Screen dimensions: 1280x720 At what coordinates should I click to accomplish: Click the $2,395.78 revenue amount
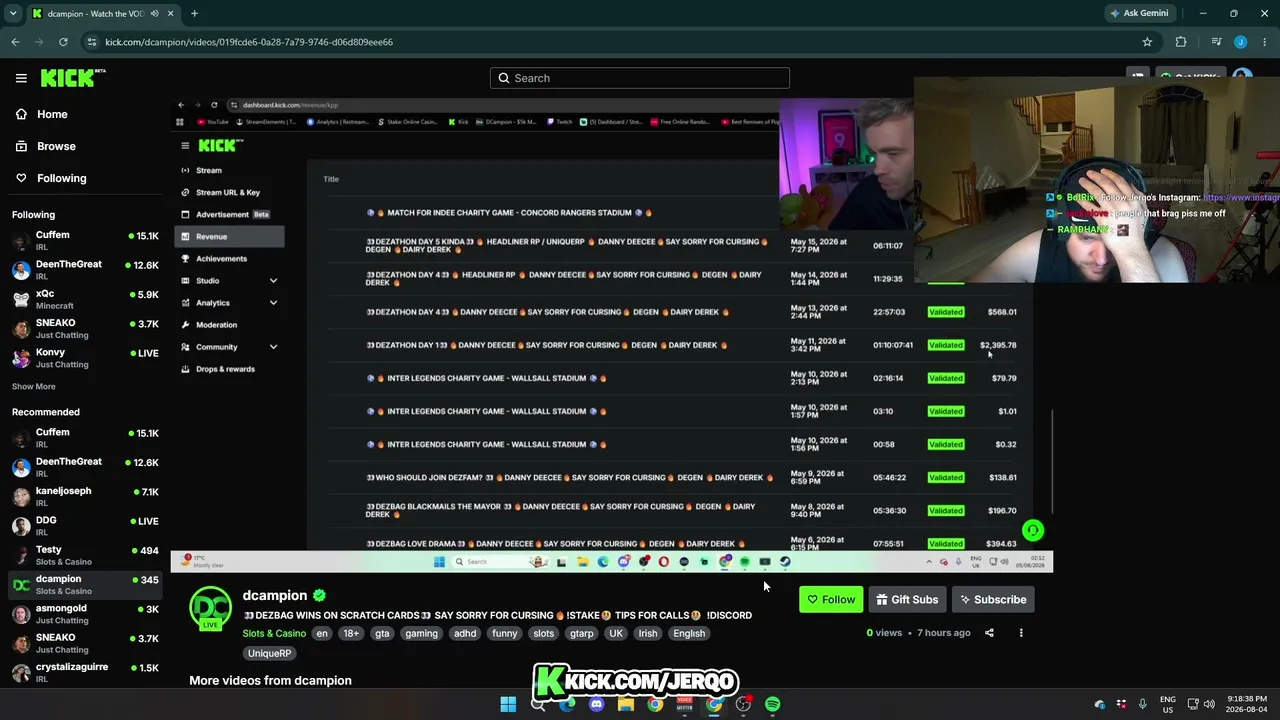click(998, 345)
